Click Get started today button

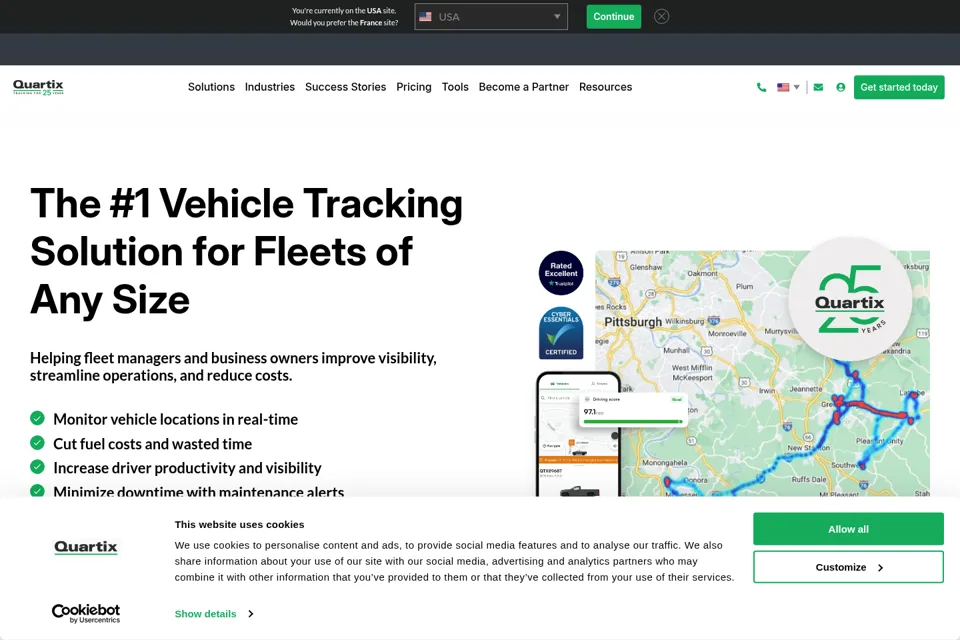point(899,87)
